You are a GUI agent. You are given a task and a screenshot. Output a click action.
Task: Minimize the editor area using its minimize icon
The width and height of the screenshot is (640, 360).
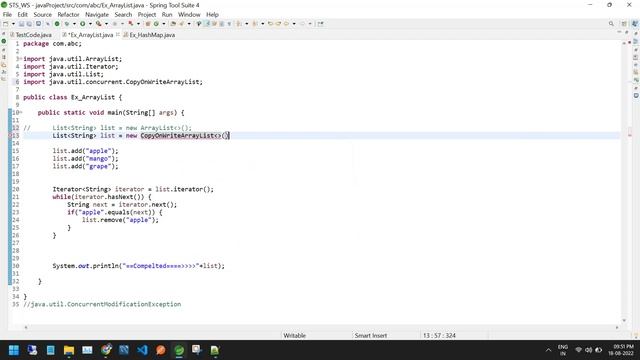[x=620, y=32]
